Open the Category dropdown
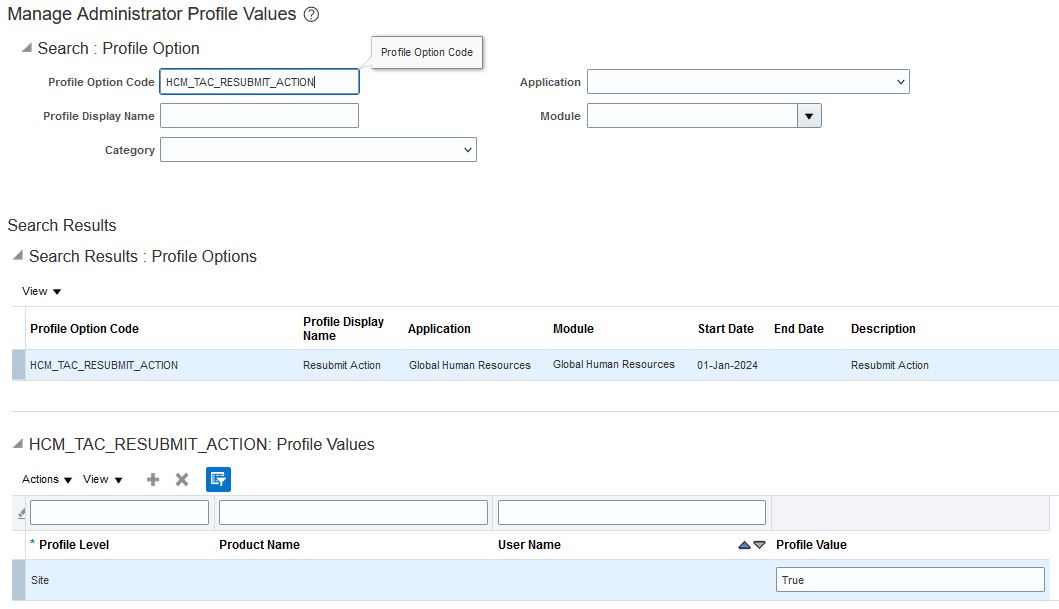This screenshot has height=609, width=1059. pyautogui.click(x=318, y=150)
